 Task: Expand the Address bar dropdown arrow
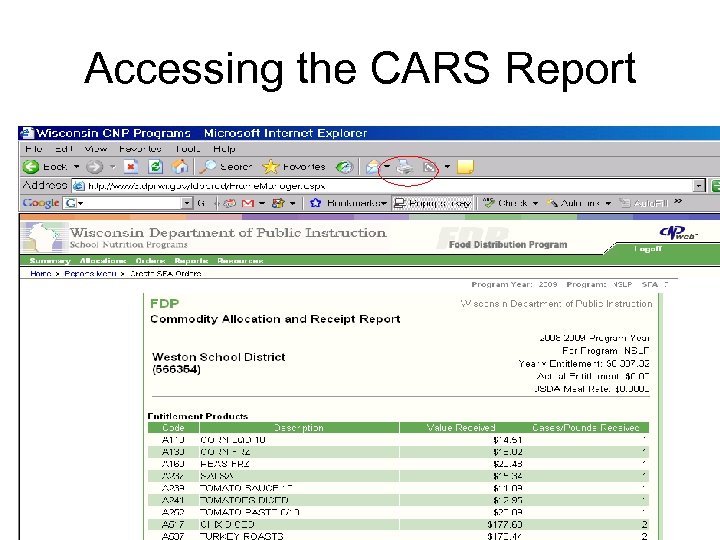pyautogui.click(x=699, y=186)
